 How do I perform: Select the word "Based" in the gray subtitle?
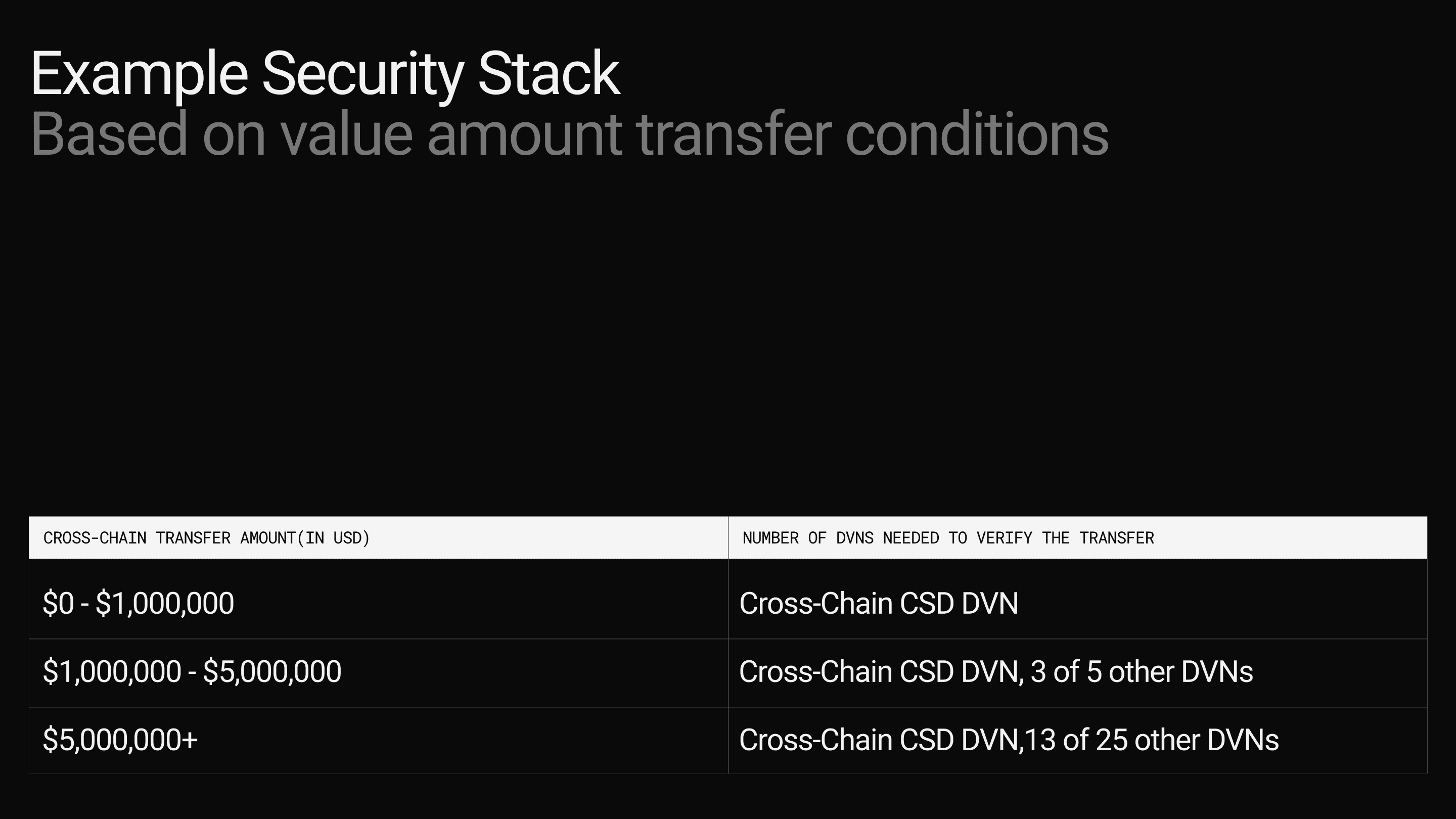coord(109,134)
